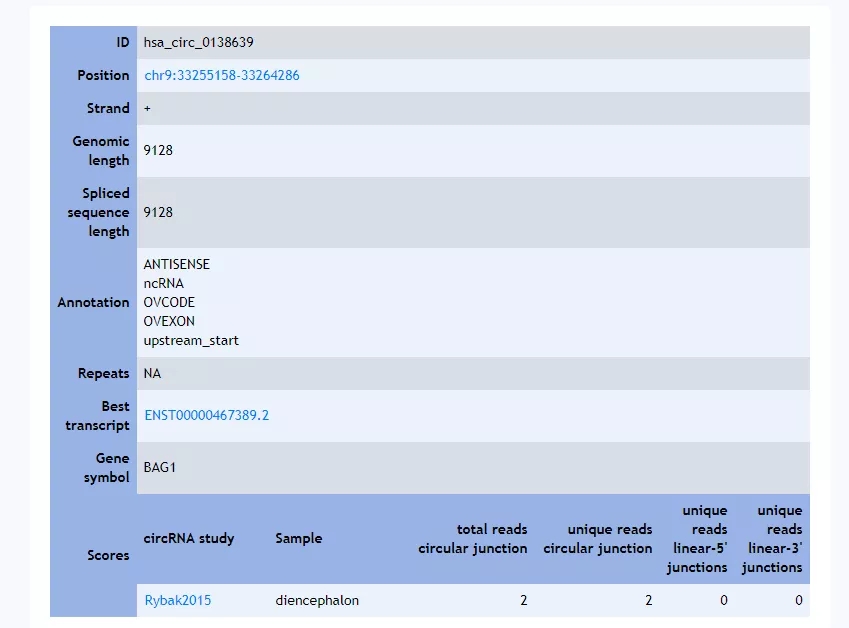The height and width of the screenshot is (628, 849).
Task: Click the Scores row label
Action: tap(108, 555)
